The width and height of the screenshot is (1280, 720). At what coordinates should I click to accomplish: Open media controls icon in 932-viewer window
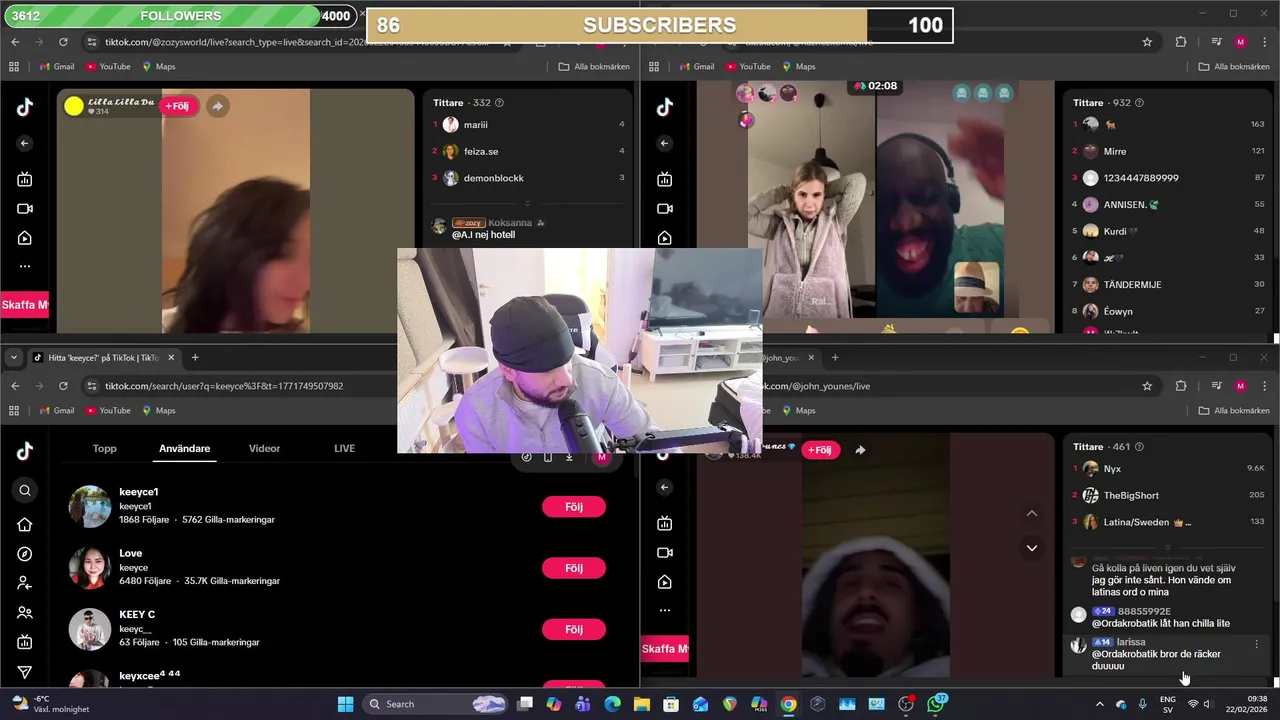click(1216, 42)
